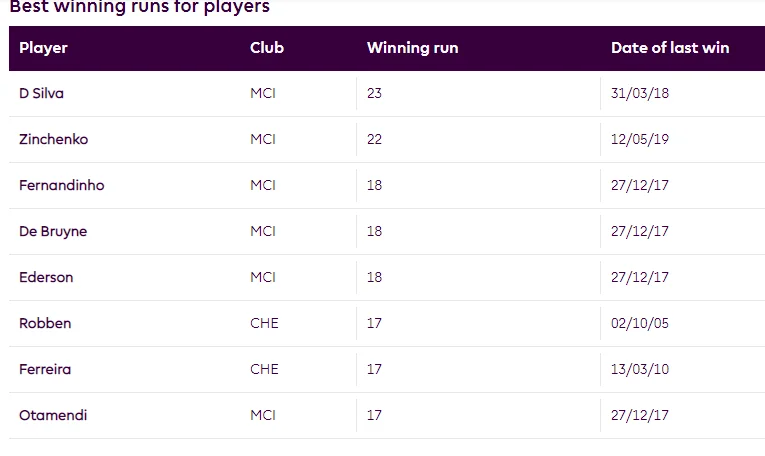Image resolution: width=765 pixels, height=456 pixels.
Task: Click MCI club in D Silva's row
Action: (x=263, y=94)
